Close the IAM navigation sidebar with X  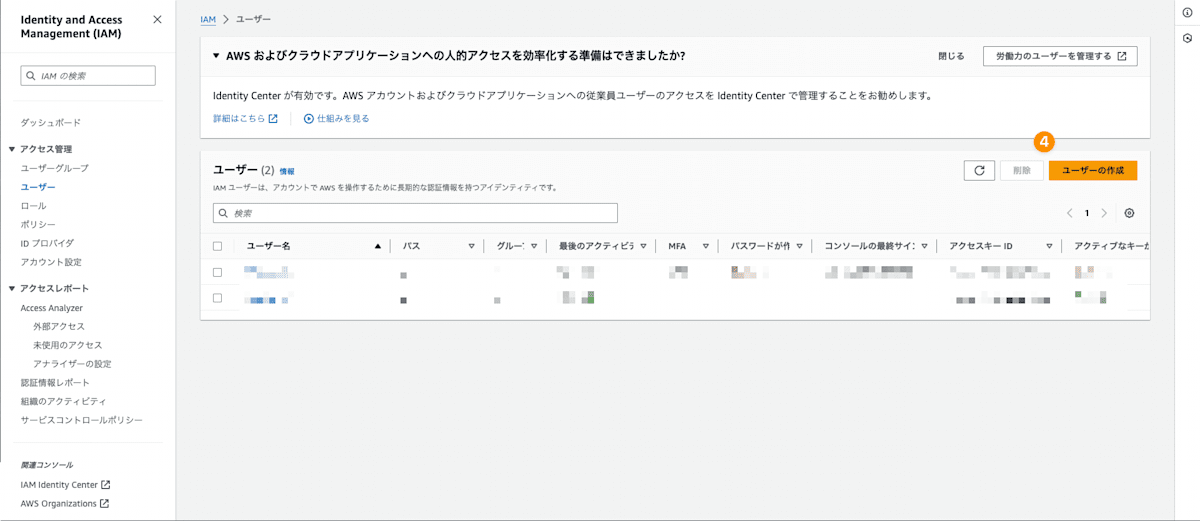(x=157, y=19)
